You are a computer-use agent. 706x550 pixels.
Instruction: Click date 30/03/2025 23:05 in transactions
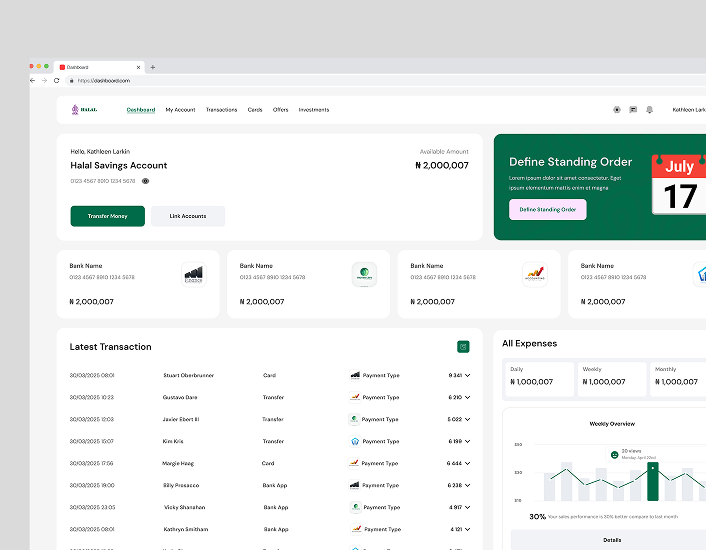[92, 507]
